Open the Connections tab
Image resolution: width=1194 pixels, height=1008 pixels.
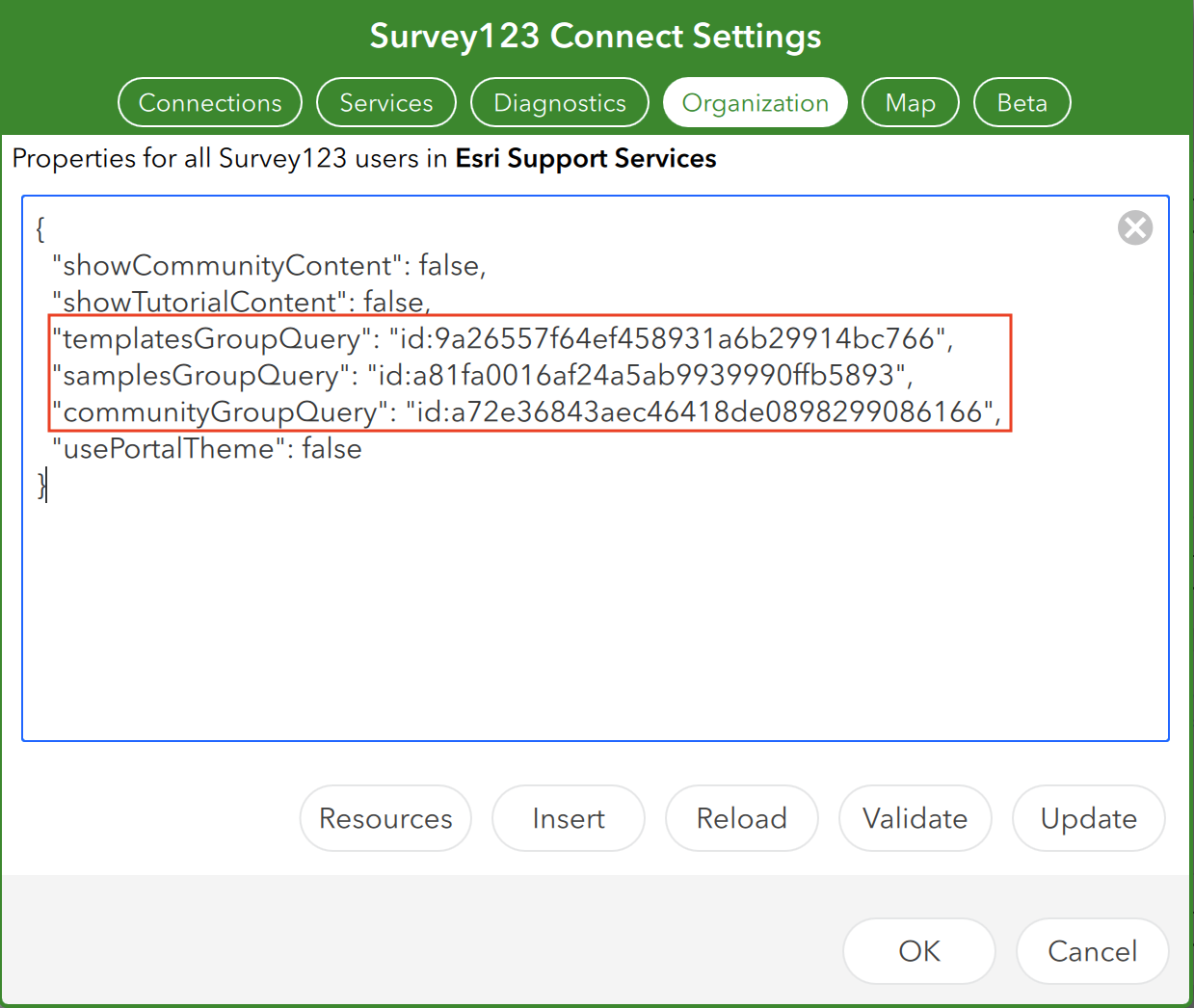pyautogui.click(x=210, y=102)
